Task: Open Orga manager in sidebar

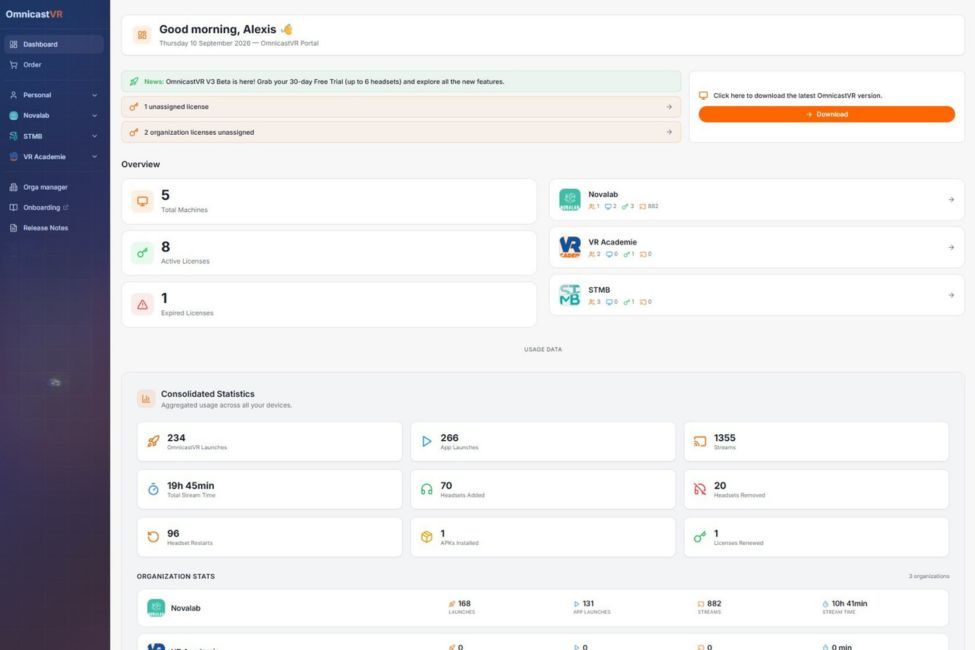Action: (x=53, y=187)
